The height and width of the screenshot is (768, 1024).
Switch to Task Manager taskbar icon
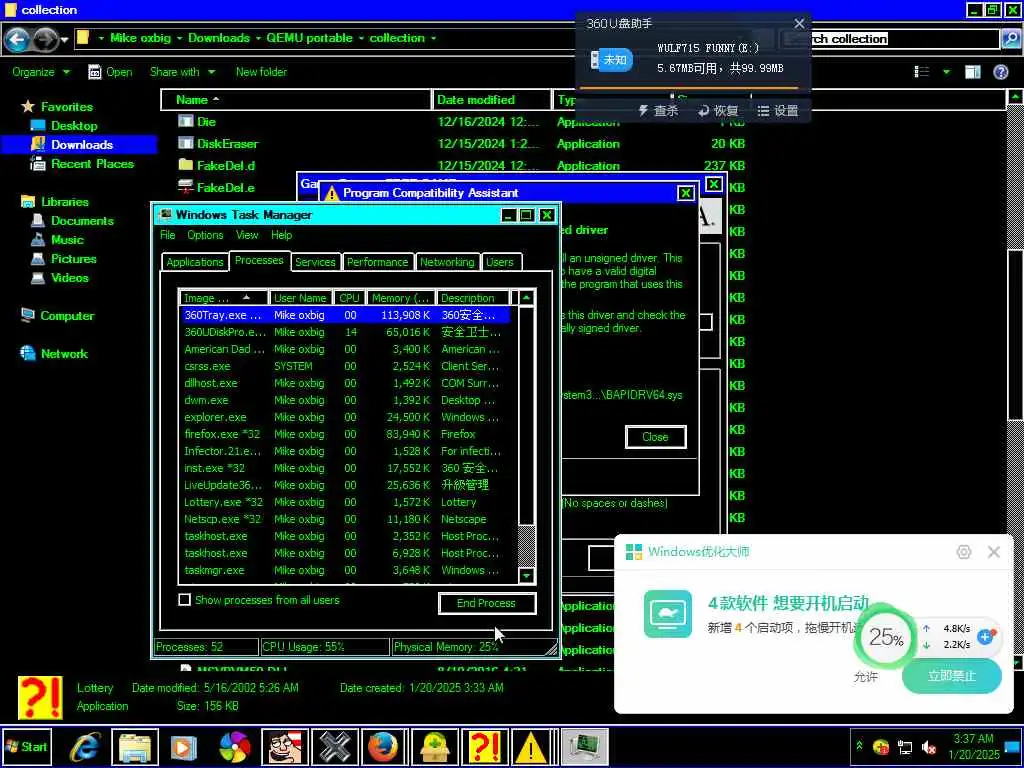(x=584, y=746)
